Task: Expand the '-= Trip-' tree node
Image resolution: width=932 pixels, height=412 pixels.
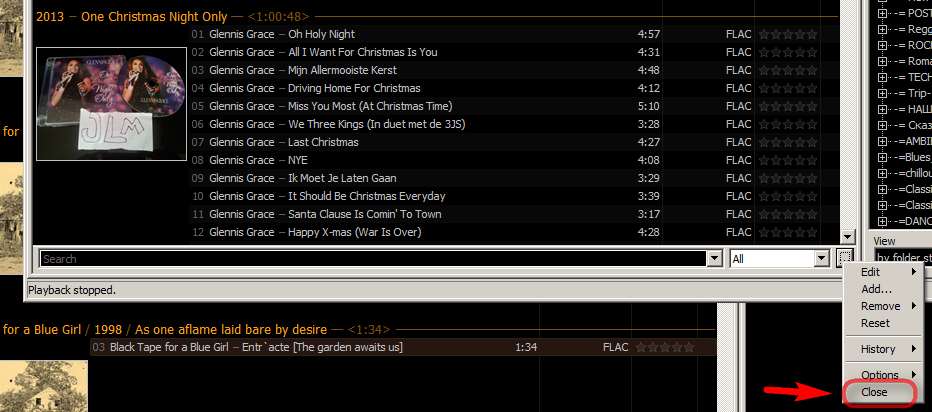Action: point(882,93)
